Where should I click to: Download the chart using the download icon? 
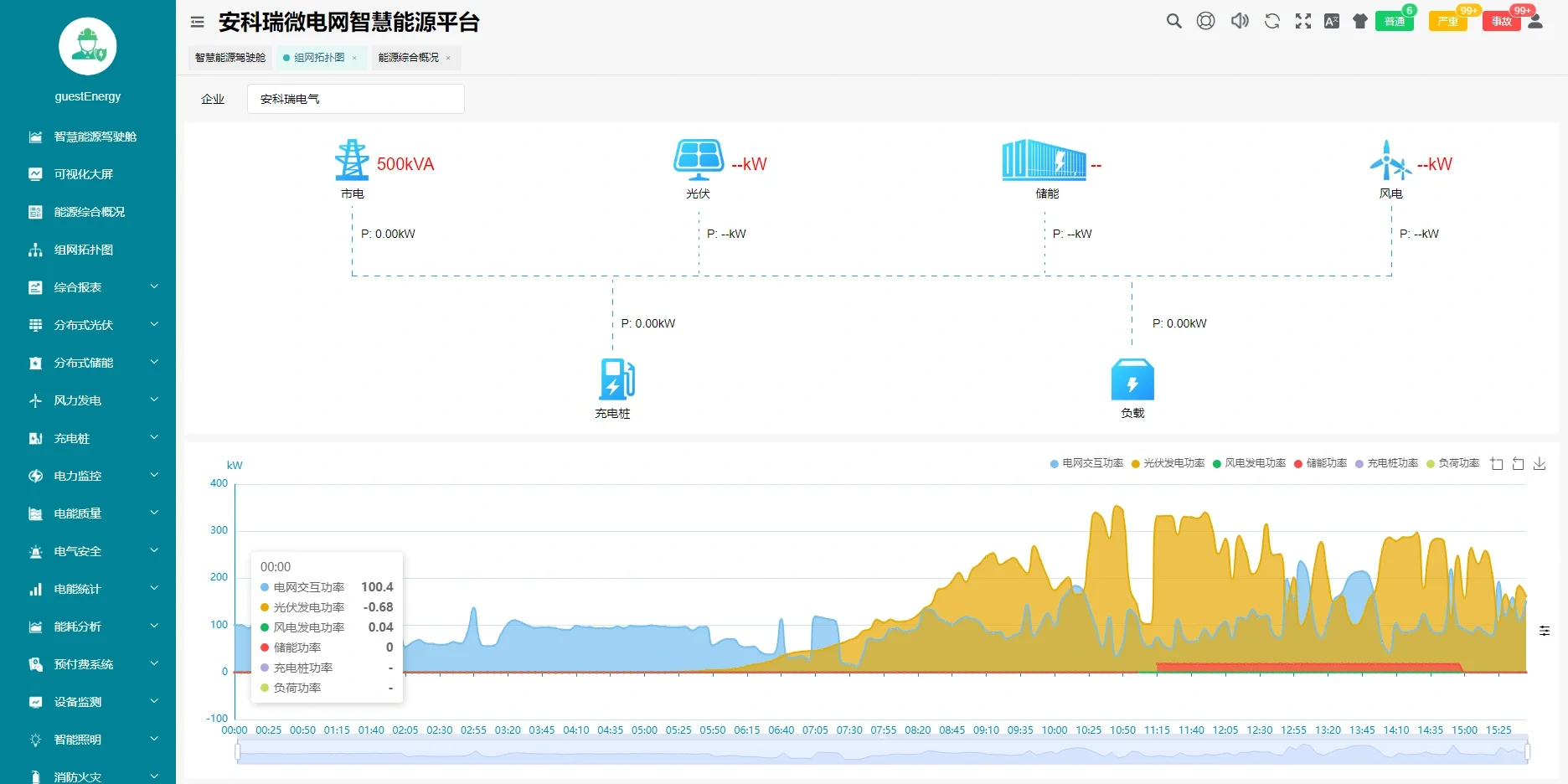[1540, 463]
